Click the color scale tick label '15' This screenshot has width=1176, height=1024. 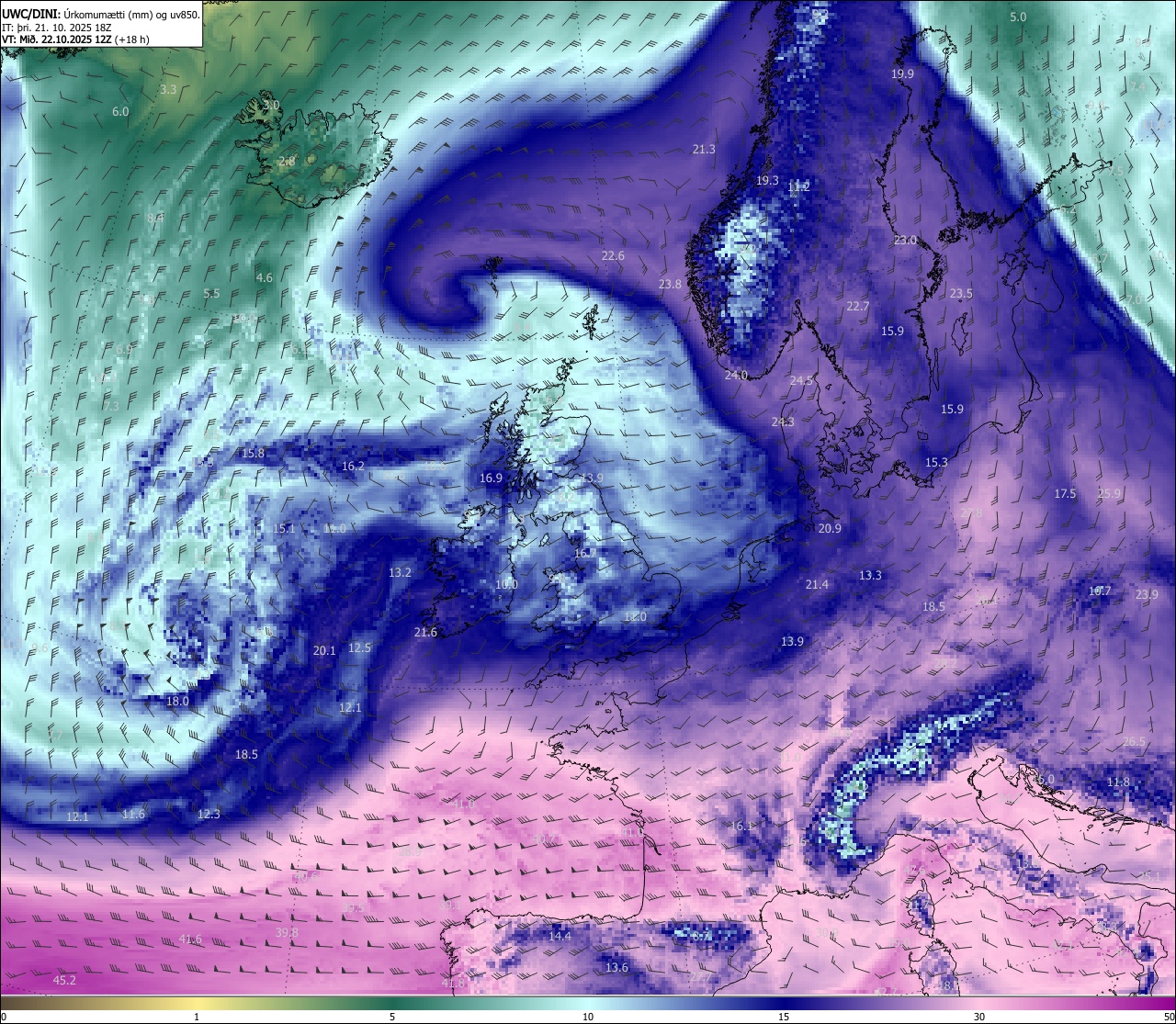coord(783,1017)
